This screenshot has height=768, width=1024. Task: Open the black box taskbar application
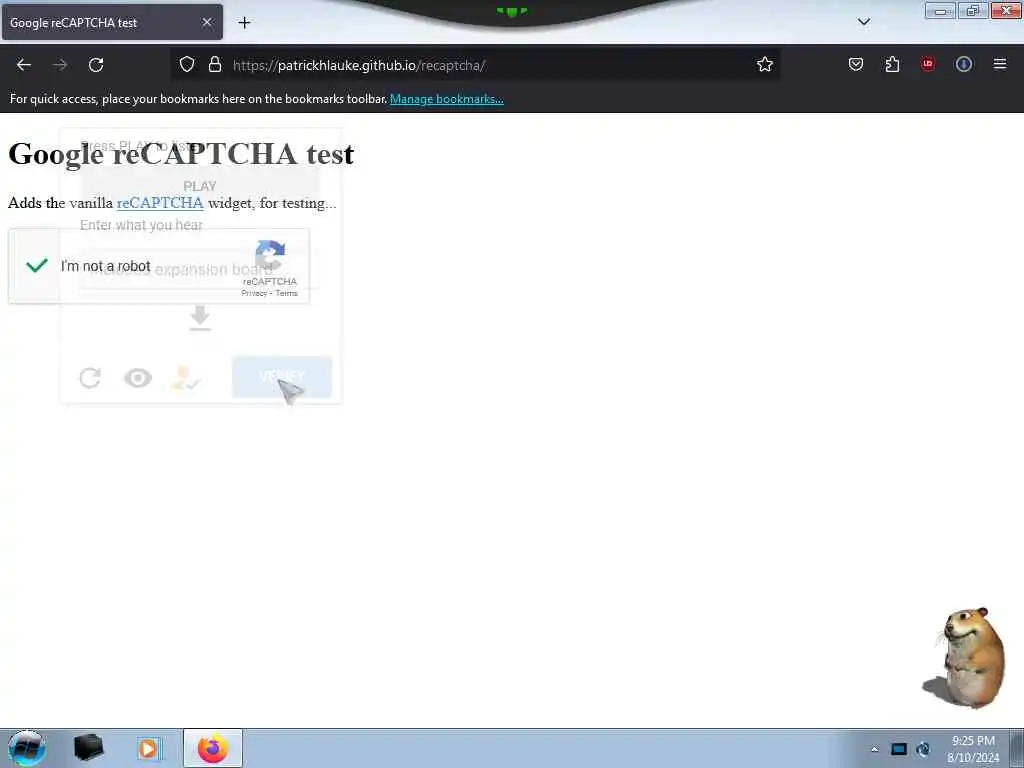(89, 748)
